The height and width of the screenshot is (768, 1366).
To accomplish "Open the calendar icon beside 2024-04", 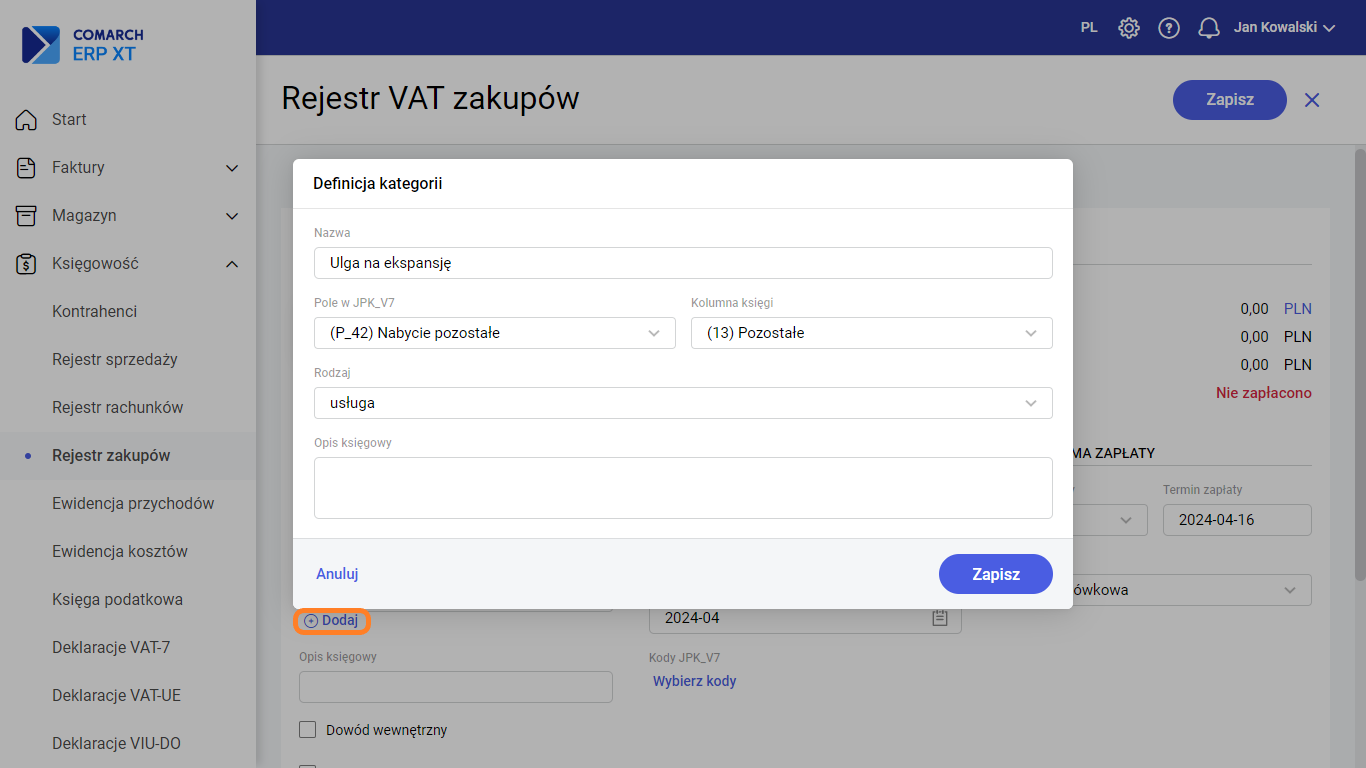I will tap(940, 618).
